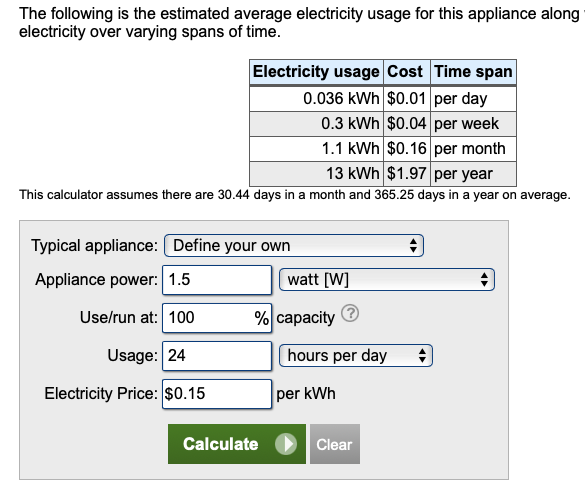Click the Cost column header
585x486 pixels.
[407, 72]
